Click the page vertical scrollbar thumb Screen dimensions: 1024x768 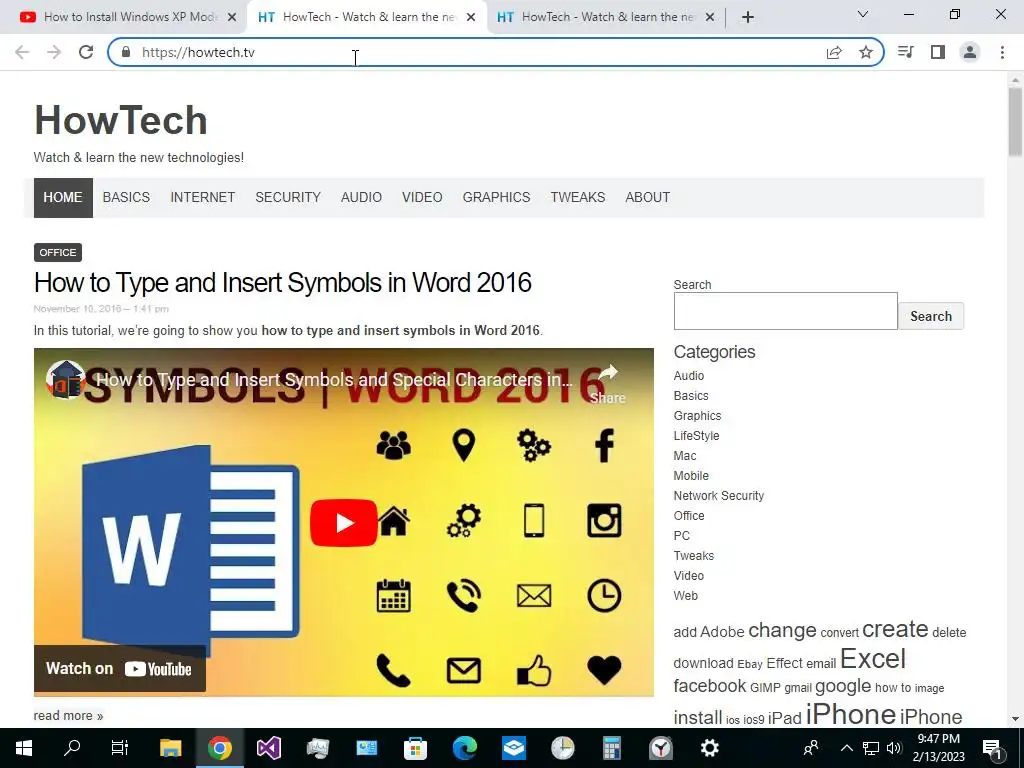tap(1015, 121)
